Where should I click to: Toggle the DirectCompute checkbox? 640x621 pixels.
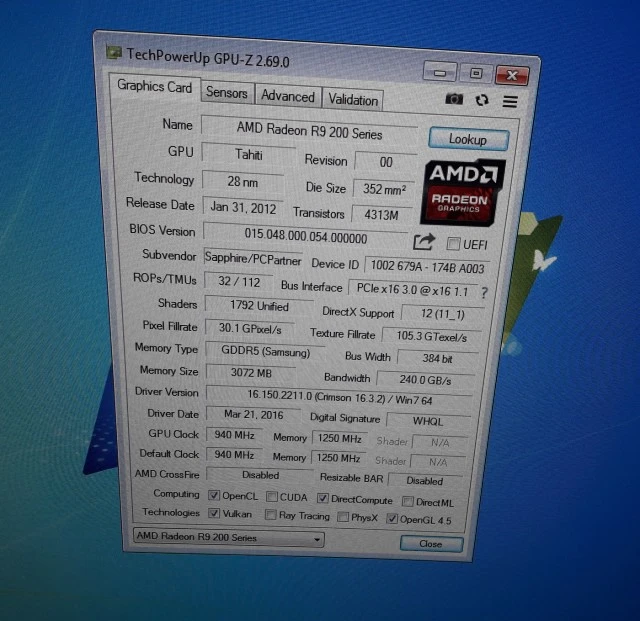coord(323,499)
